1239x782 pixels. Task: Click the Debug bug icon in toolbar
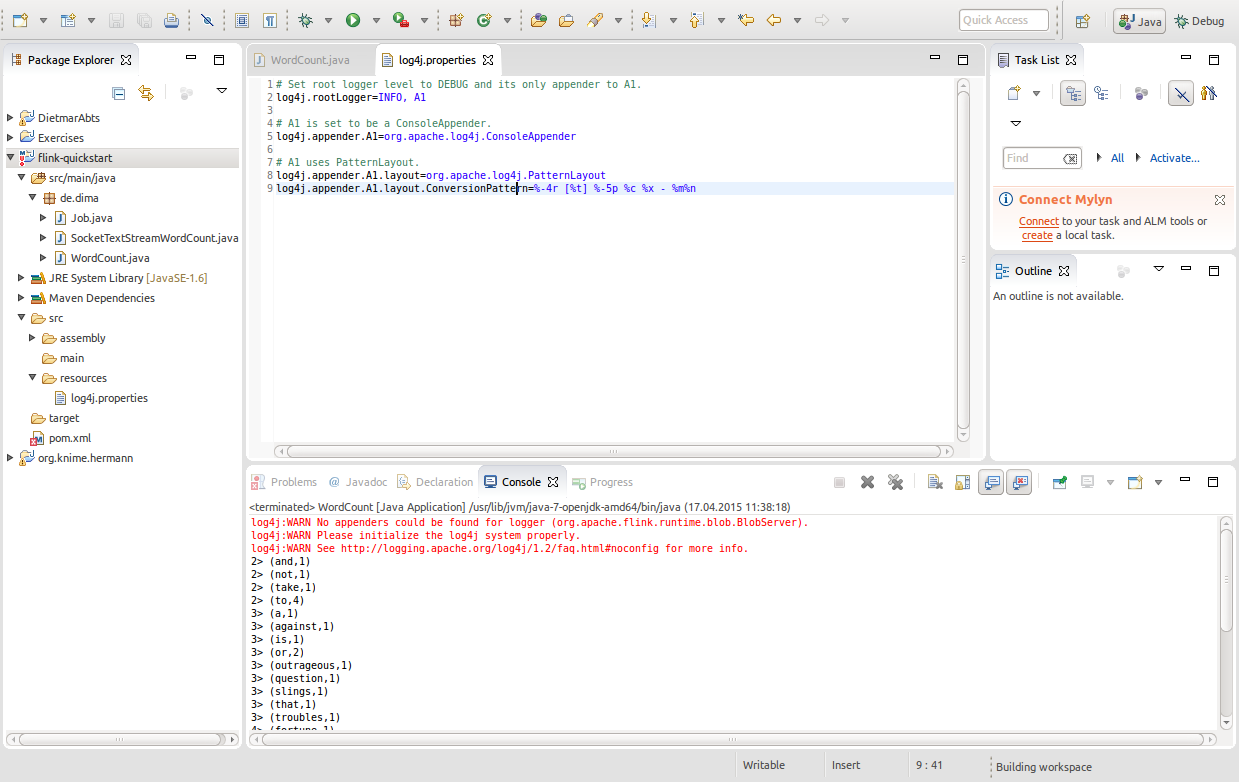point(305,20)
